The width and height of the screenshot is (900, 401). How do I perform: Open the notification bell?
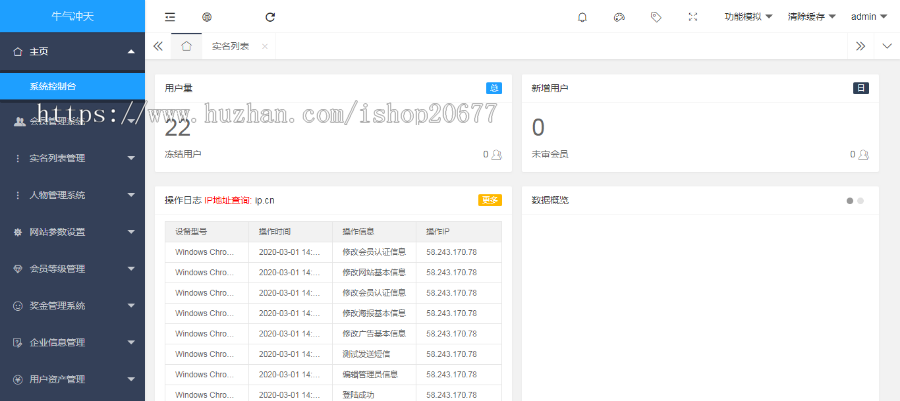[582, 17]
